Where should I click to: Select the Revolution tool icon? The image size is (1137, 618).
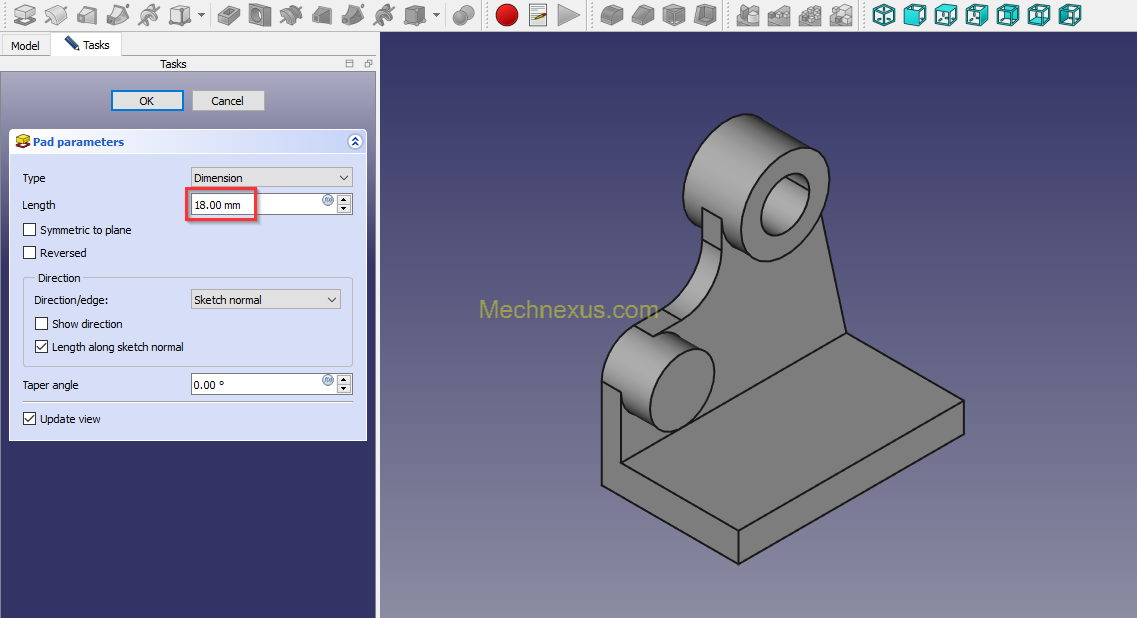tap(56, 15)
